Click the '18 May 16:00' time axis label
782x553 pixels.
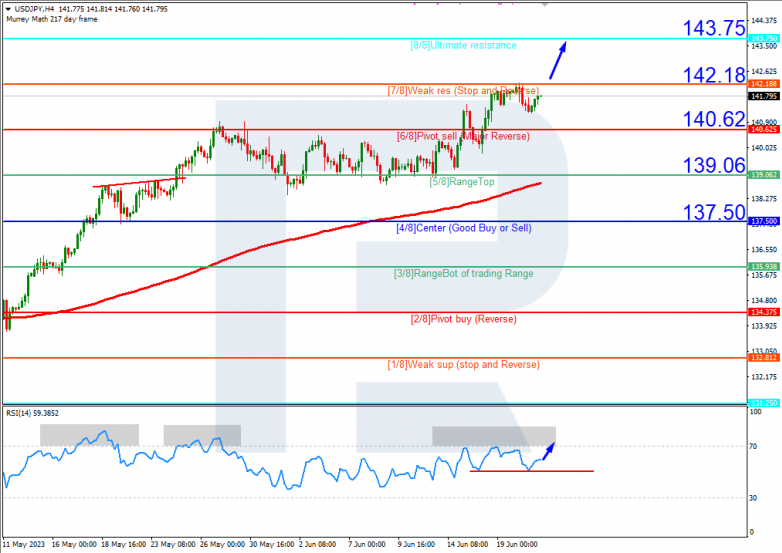pyautogui.click(x=124, y=544)
